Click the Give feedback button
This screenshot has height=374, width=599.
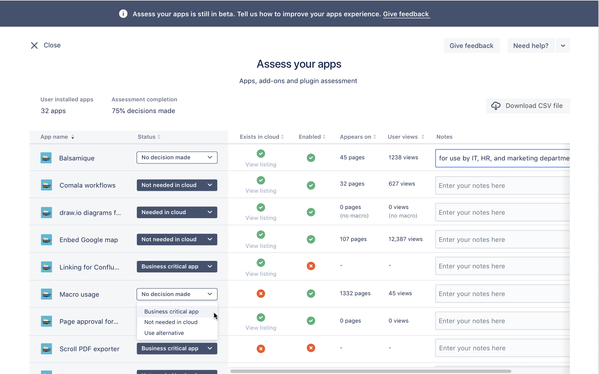[471, 45]
